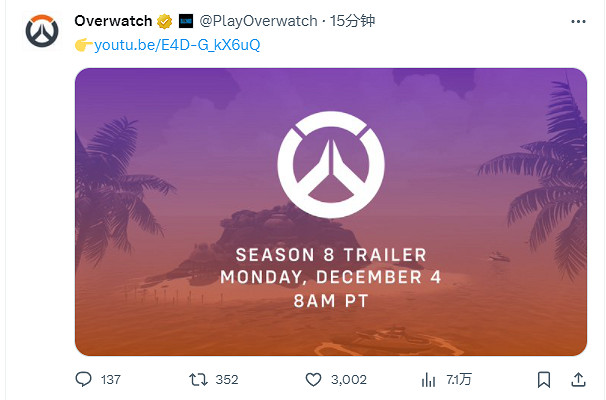Click the 7.1万 views count
This screenshot has width=606, height=400.
point(459,380)
